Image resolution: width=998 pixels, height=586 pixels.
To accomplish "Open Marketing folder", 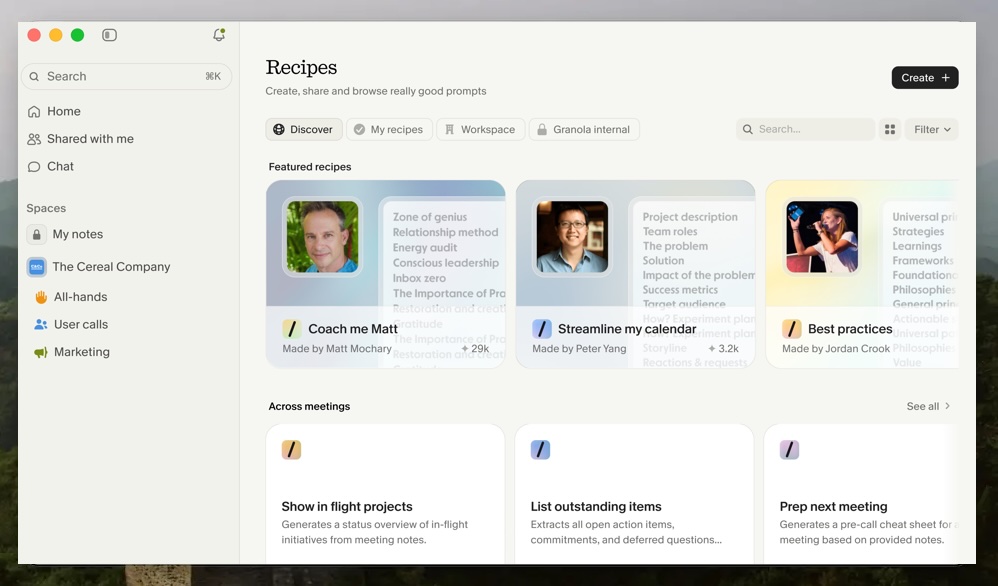I will pos(81,352).
